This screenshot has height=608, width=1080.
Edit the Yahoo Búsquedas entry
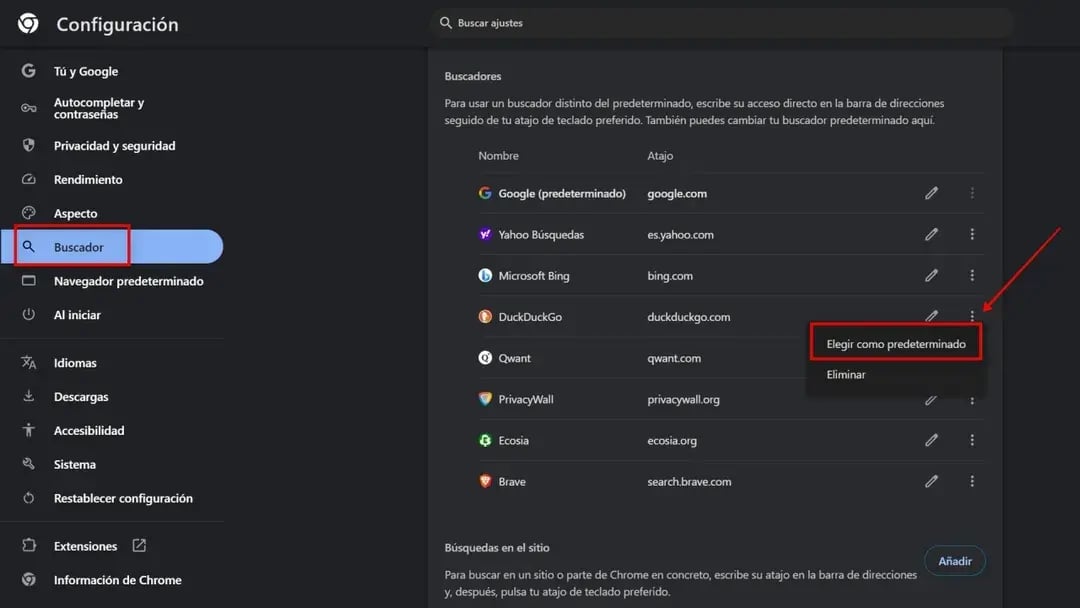pyautogui.click(x=931, y=234)
